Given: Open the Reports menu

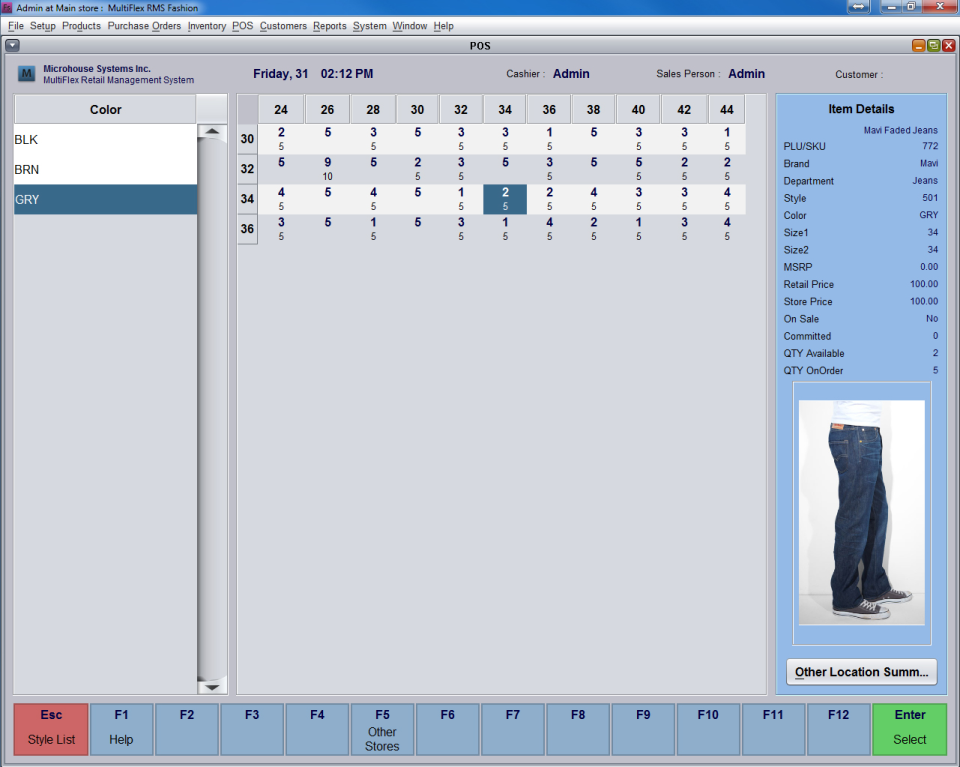Looking at the screenshot, I should tap(330, 26).
